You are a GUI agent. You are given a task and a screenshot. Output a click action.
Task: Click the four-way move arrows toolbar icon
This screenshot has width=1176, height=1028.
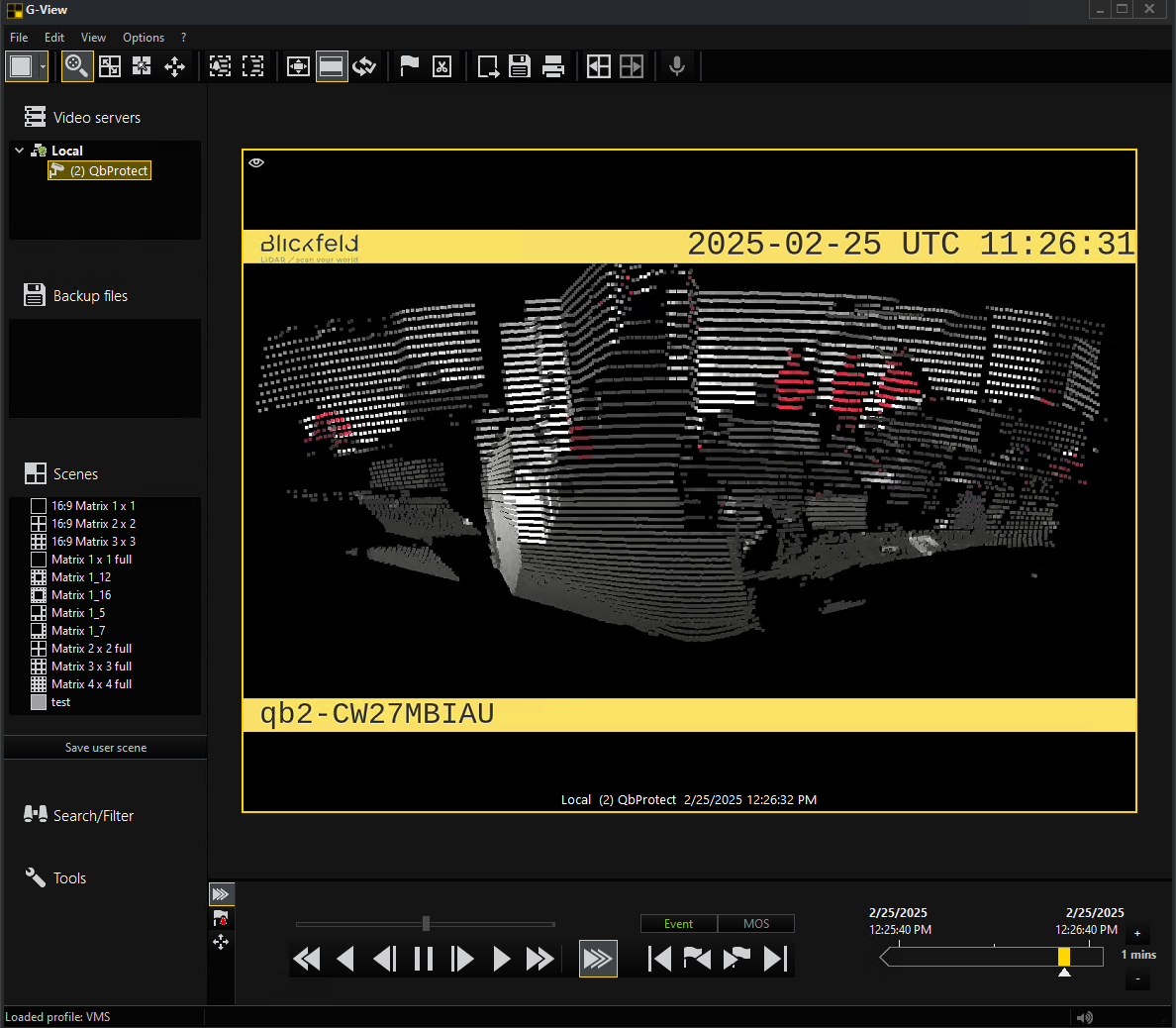174,66
